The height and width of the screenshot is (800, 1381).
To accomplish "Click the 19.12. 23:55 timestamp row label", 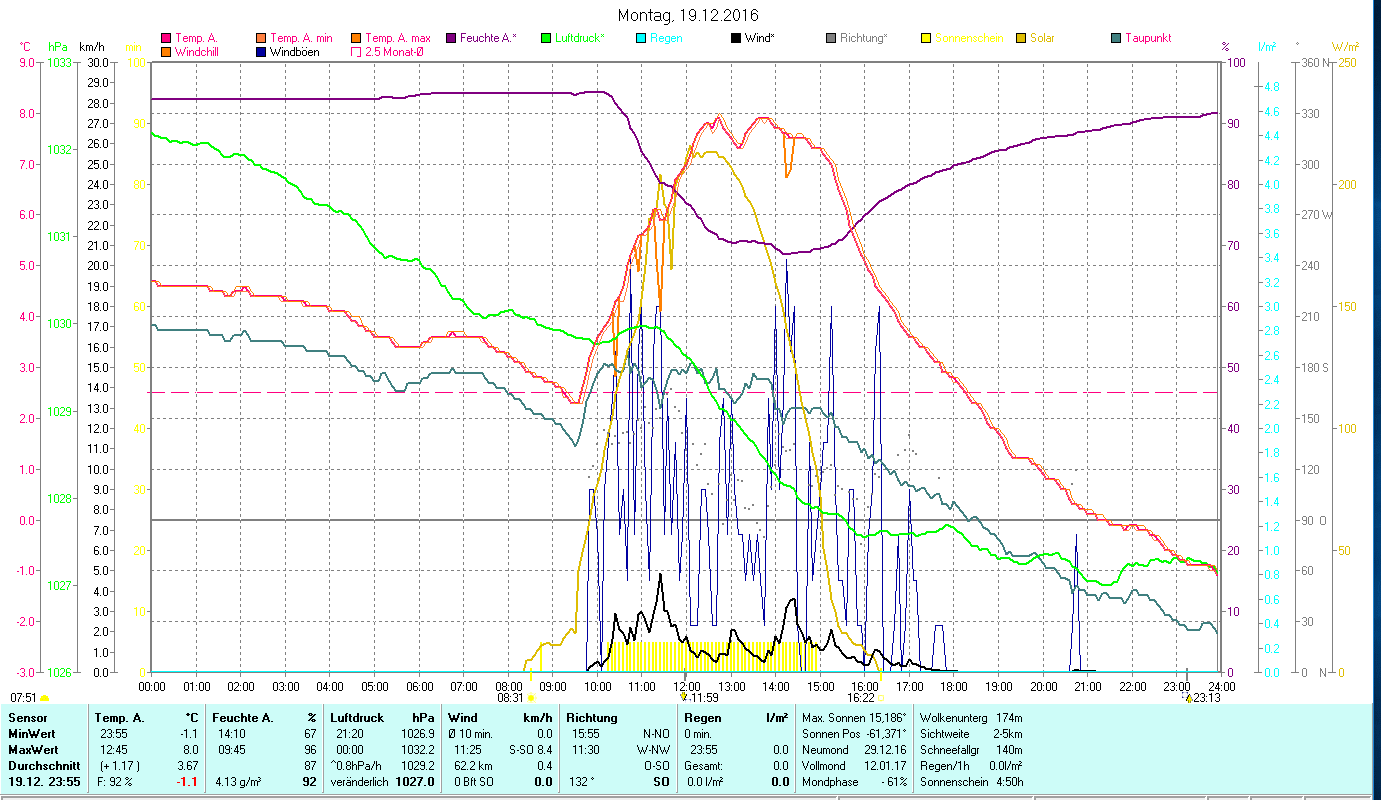I will (x=44, y=781).
